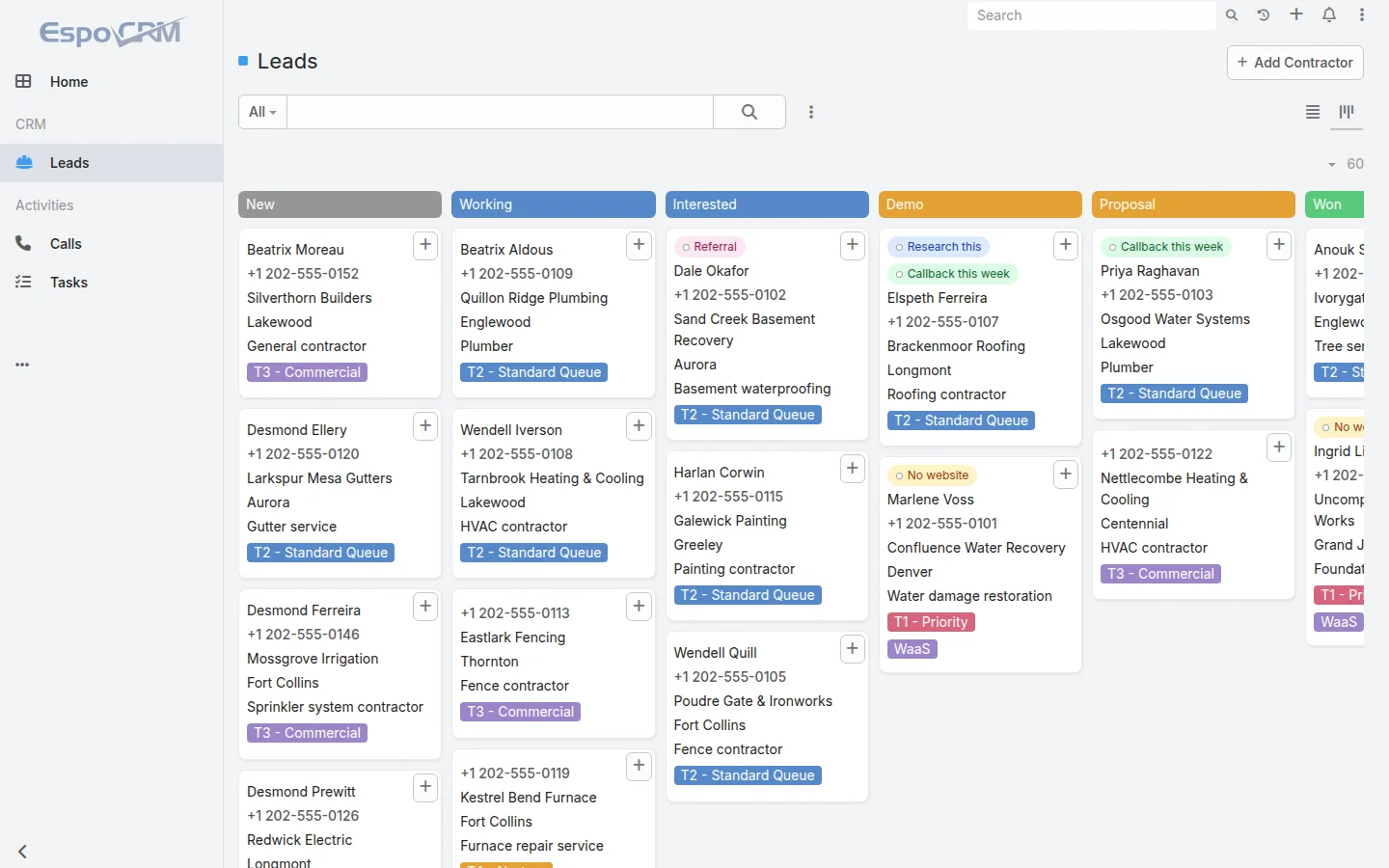
Task: Open plus menu on Desmond Ellery card
Action: 425,425
